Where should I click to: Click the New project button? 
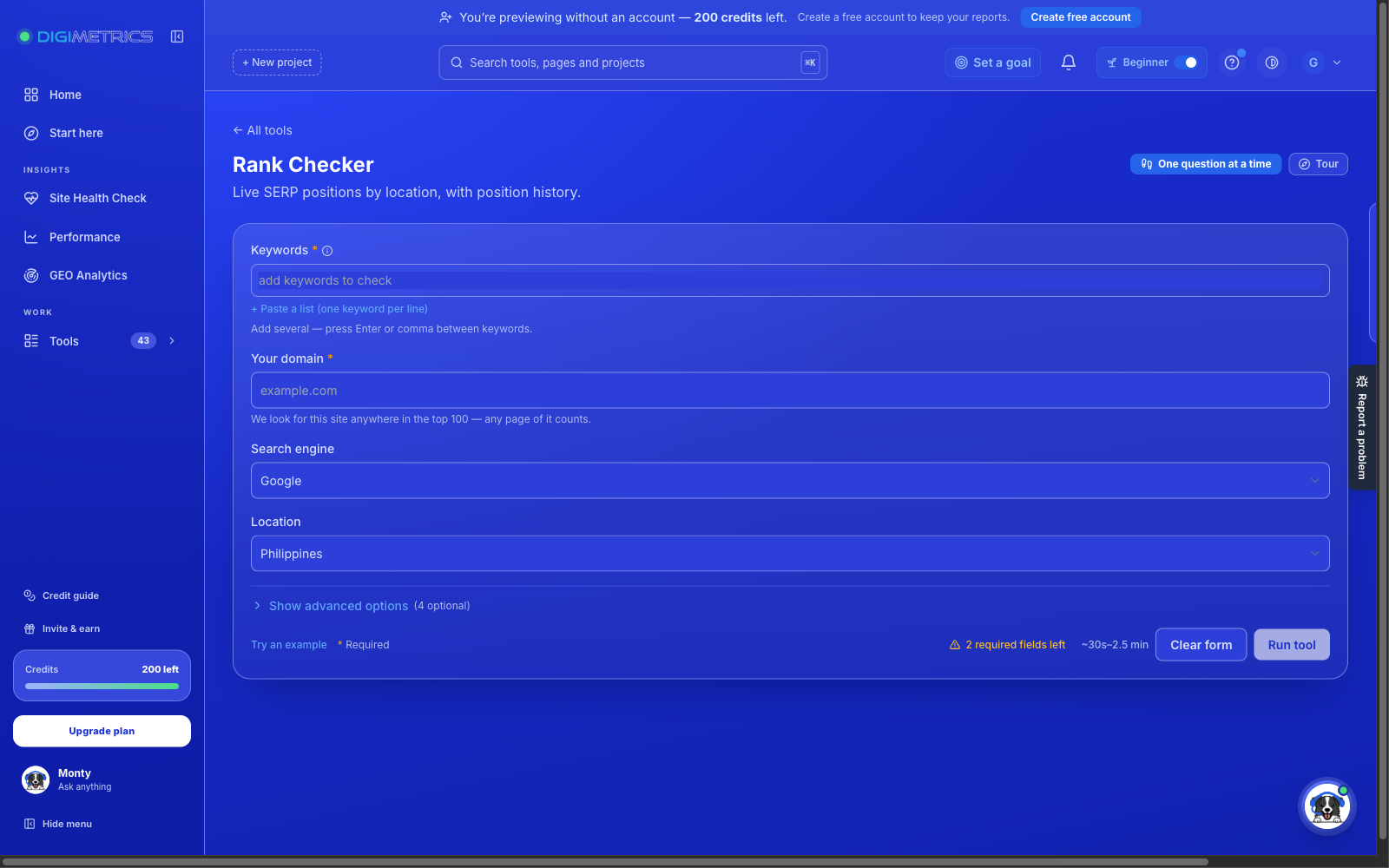pyautogui.click(x=277, y=62)
